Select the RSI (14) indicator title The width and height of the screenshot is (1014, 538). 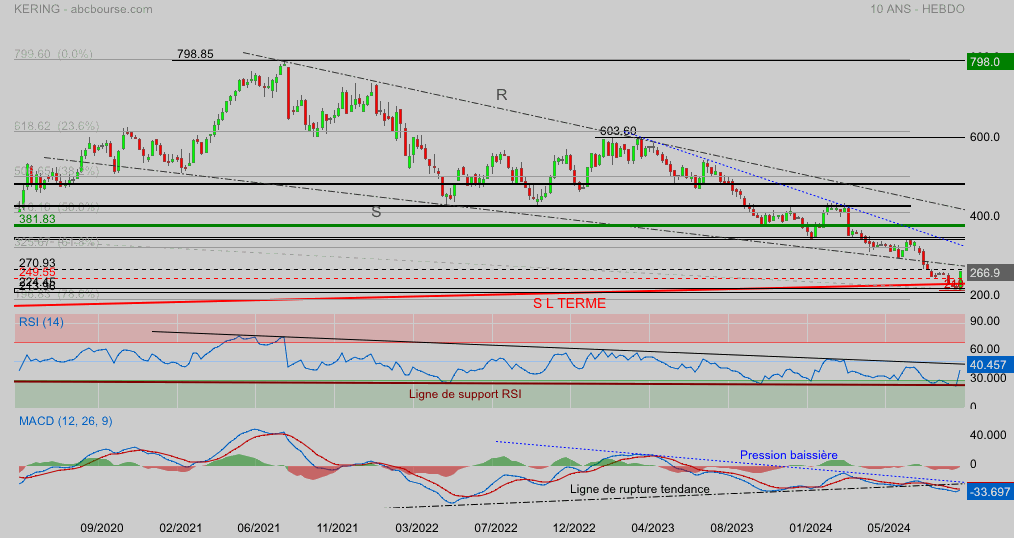(41, 322)
